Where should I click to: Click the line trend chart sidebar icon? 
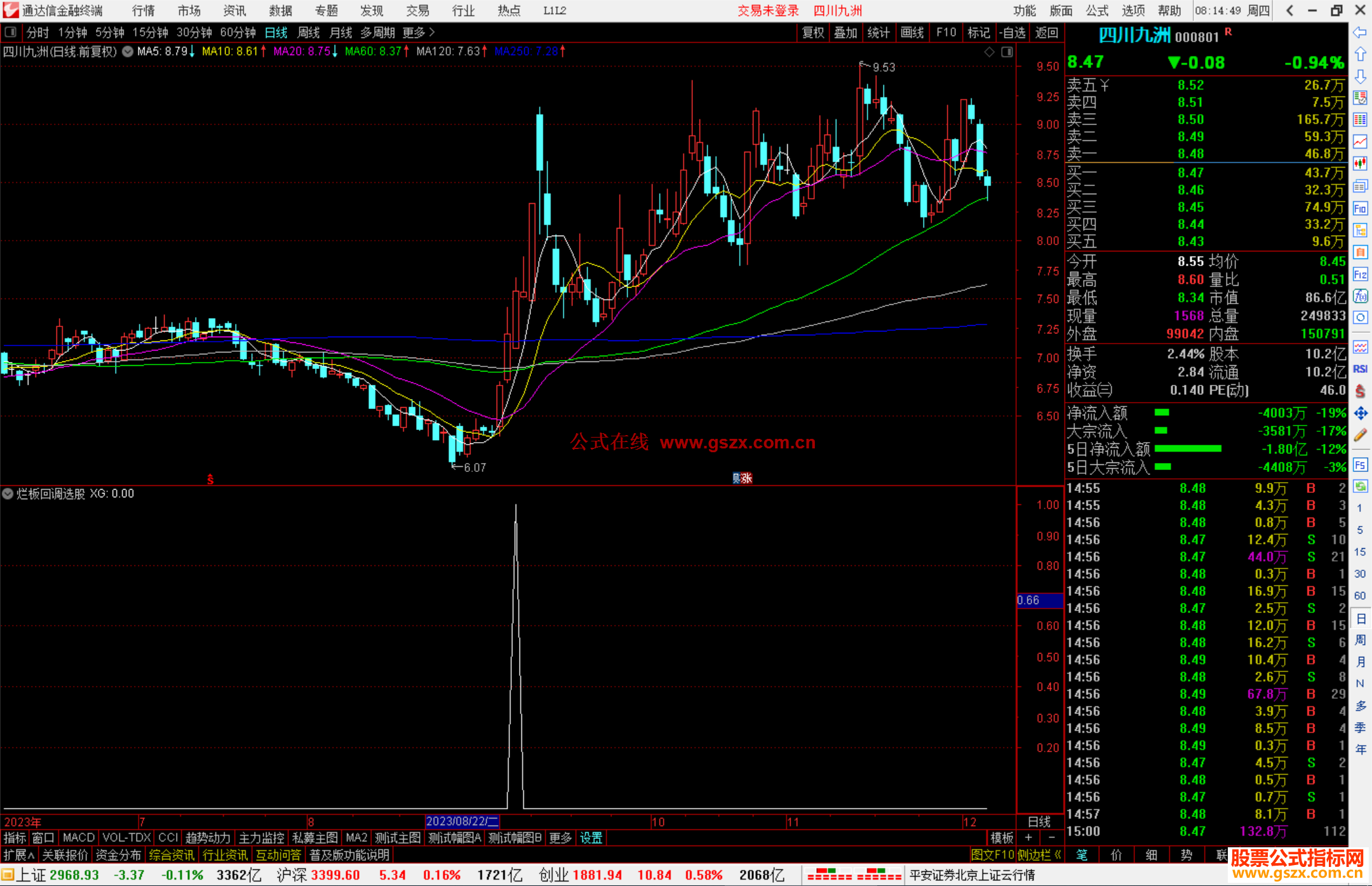[1360, 142]
